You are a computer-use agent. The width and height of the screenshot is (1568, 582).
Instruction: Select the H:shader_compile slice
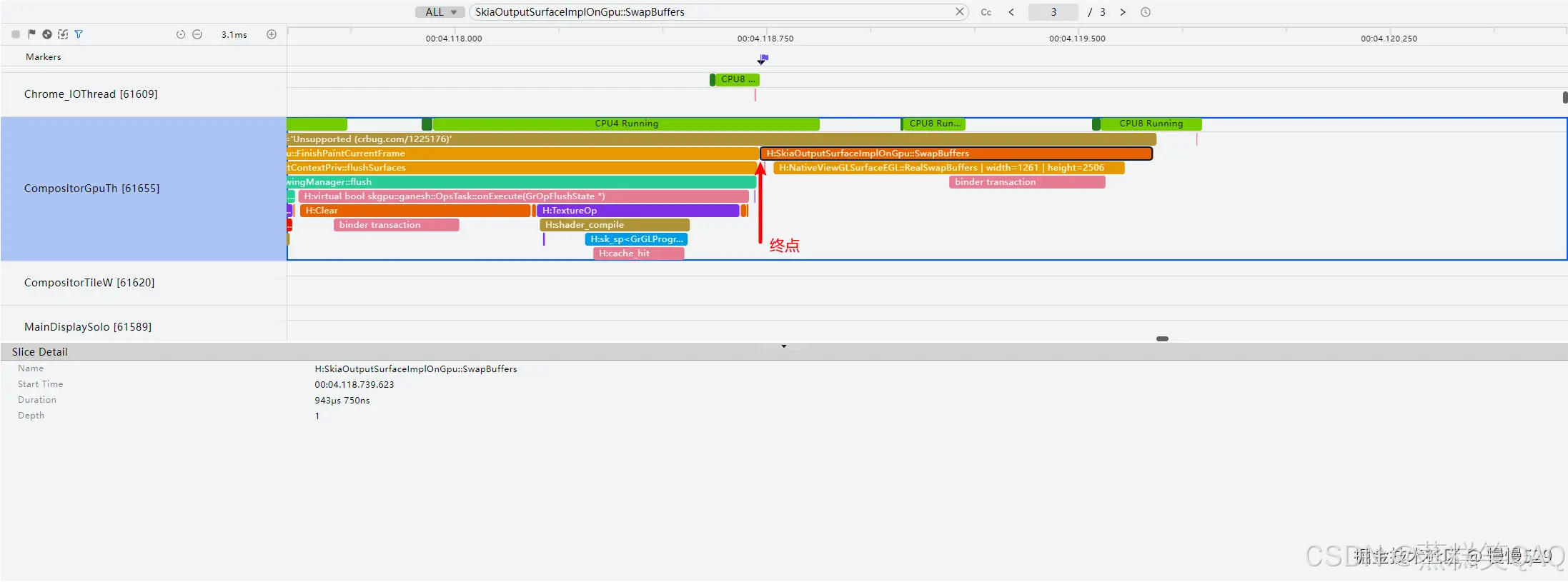[x=615, y=225]
